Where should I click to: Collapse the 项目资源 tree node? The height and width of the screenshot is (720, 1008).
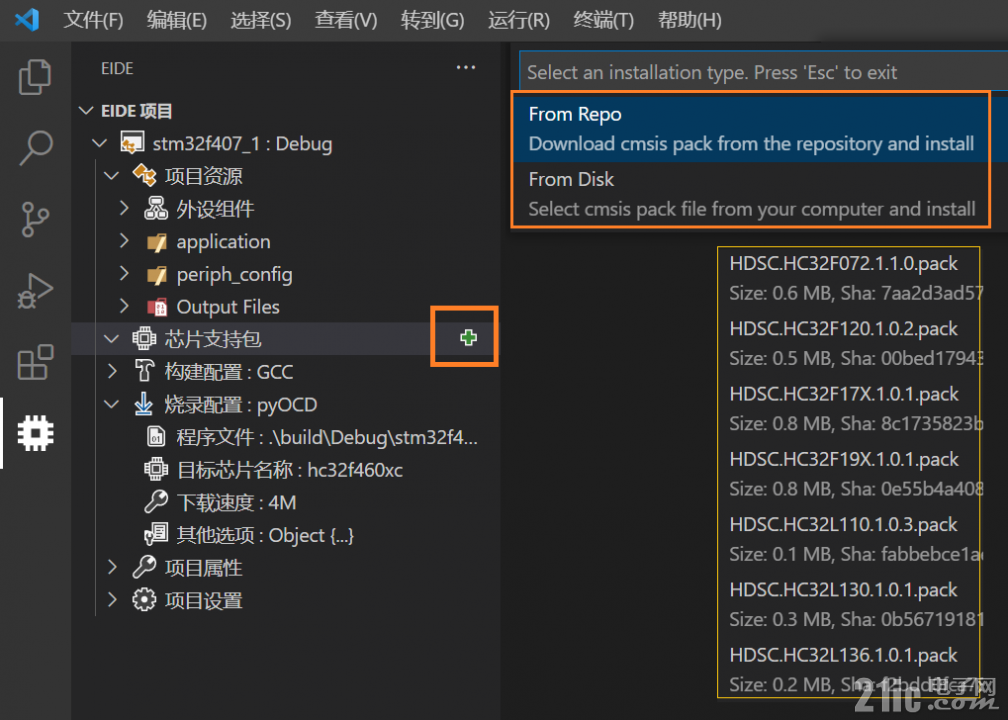click(112, 176)
